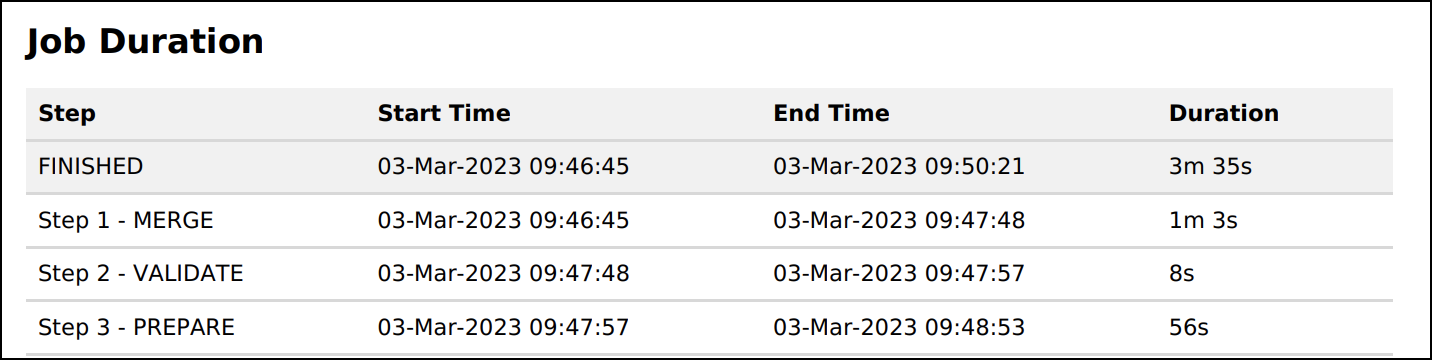The height and width of the screenshot is (360, 1432).
Task: Select the 1m 3s duration value
Action: point(1203,221)
